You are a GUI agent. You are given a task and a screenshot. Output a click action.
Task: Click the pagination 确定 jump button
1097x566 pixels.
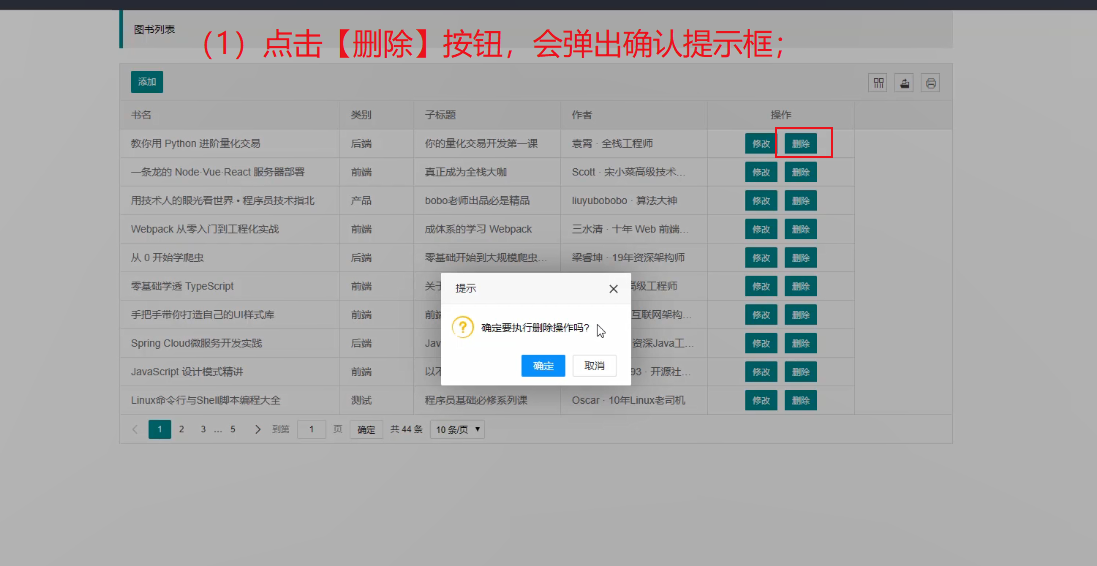point(367,430)
